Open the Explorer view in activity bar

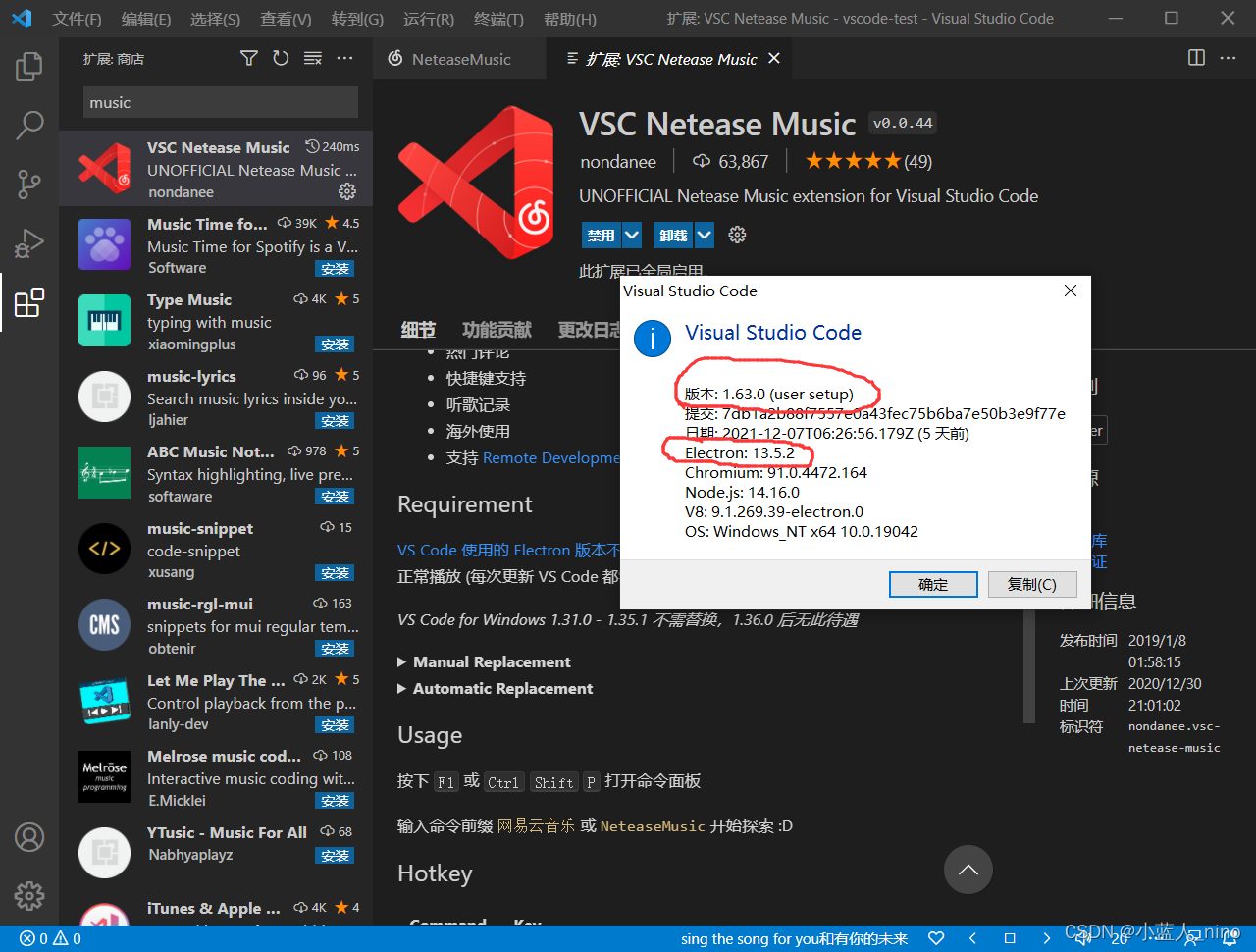[29, 66]
